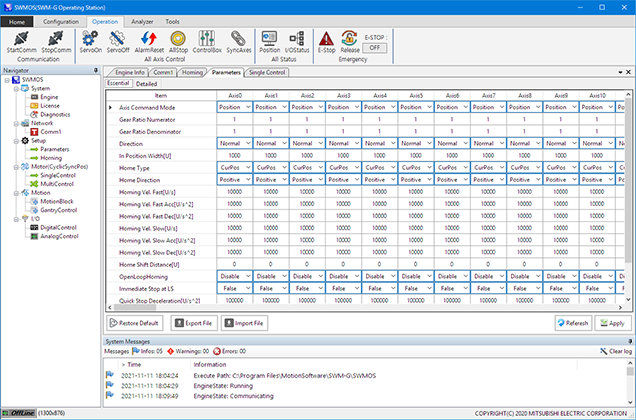Click the Restore Default button

click(x=136, y=323)
